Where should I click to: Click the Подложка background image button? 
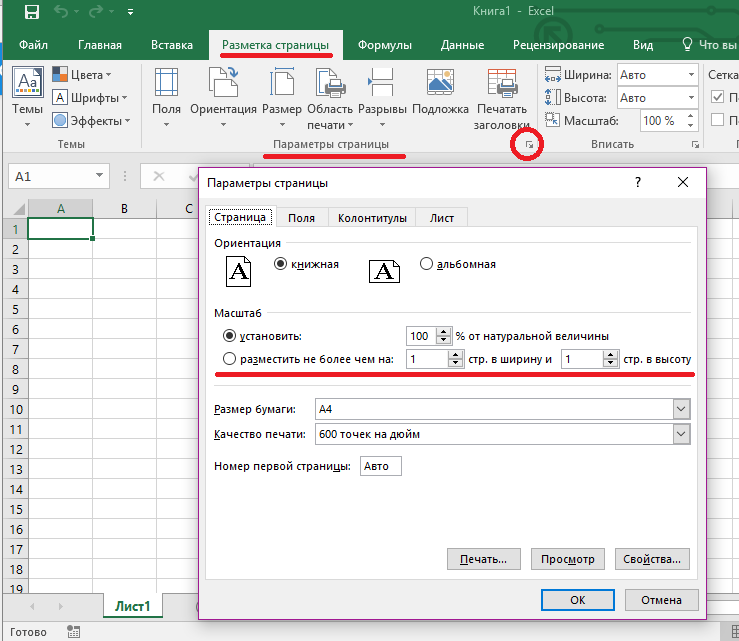440,92
